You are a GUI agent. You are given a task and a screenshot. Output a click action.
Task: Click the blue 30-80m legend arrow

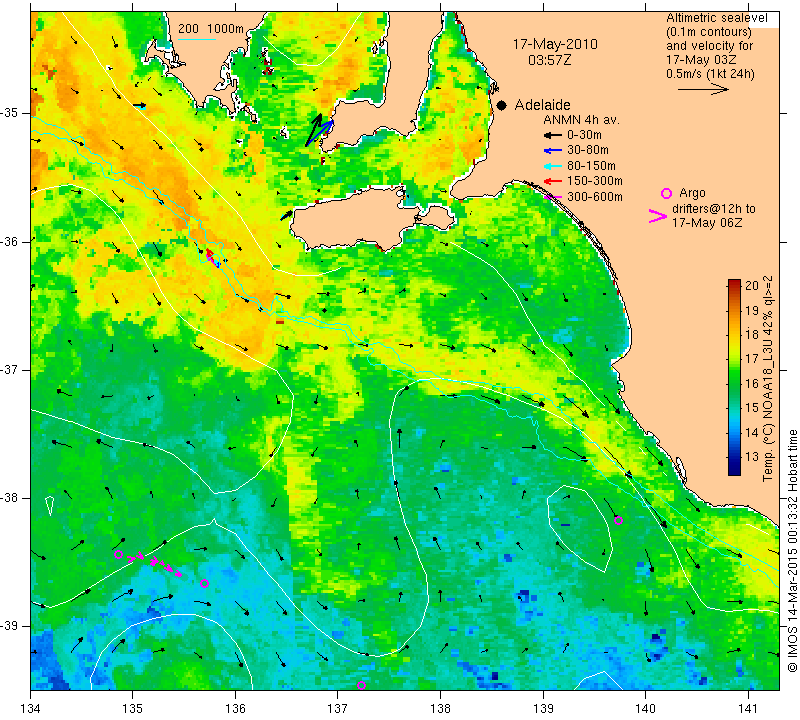pyautogui.click(x=552, y=151)
